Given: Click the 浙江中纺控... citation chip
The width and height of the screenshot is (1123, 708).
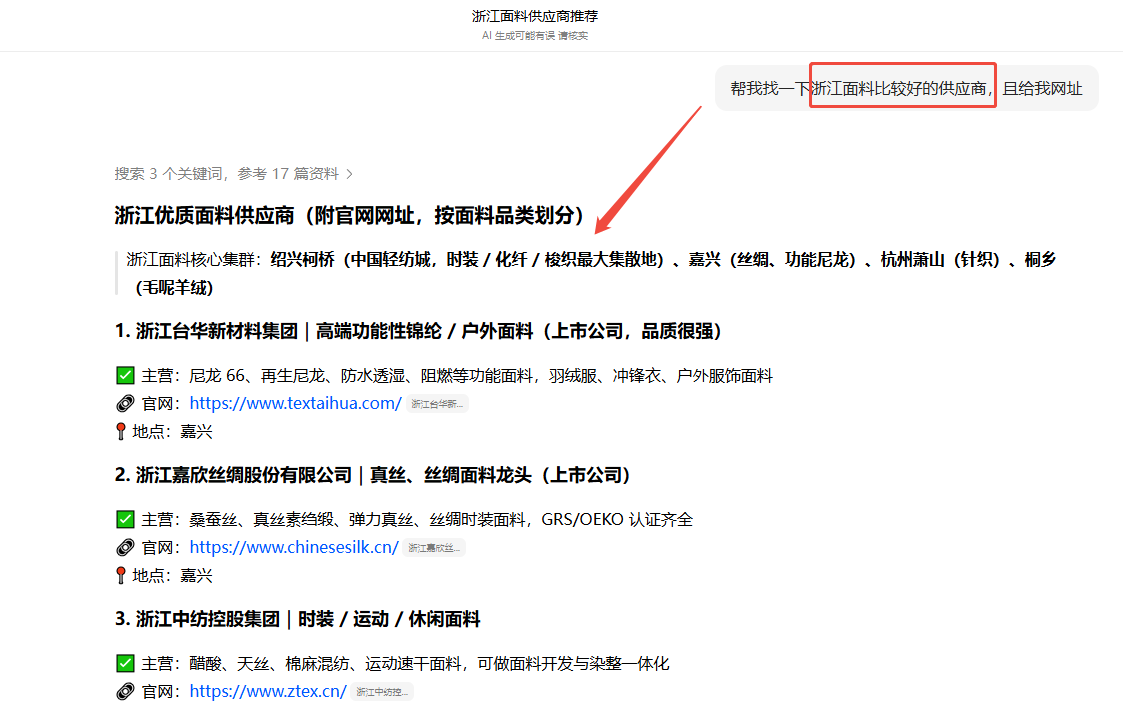Looking at the screenshot, I should click(382, 692).
